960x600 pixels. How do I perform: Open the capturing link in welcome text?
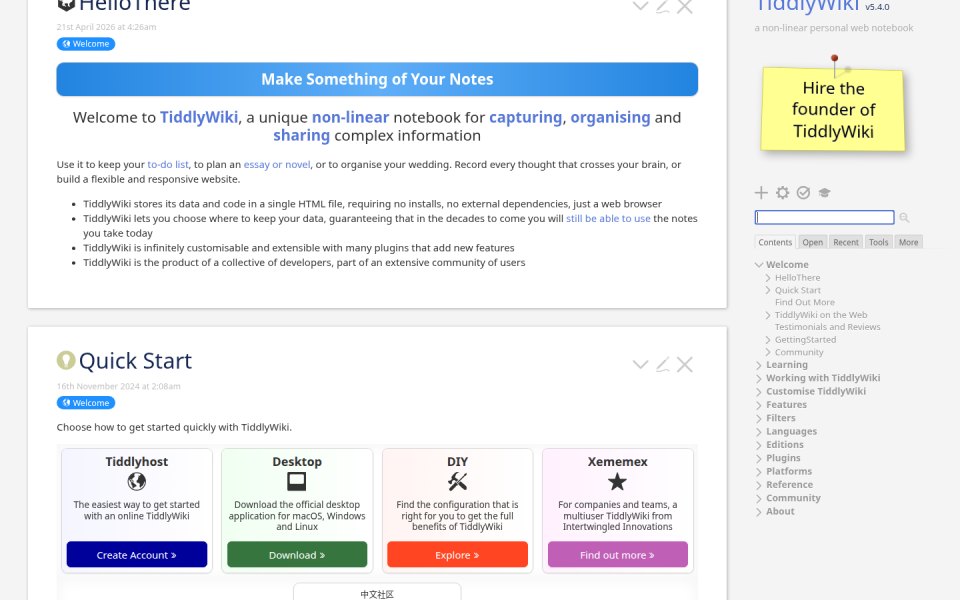[525, 117]
